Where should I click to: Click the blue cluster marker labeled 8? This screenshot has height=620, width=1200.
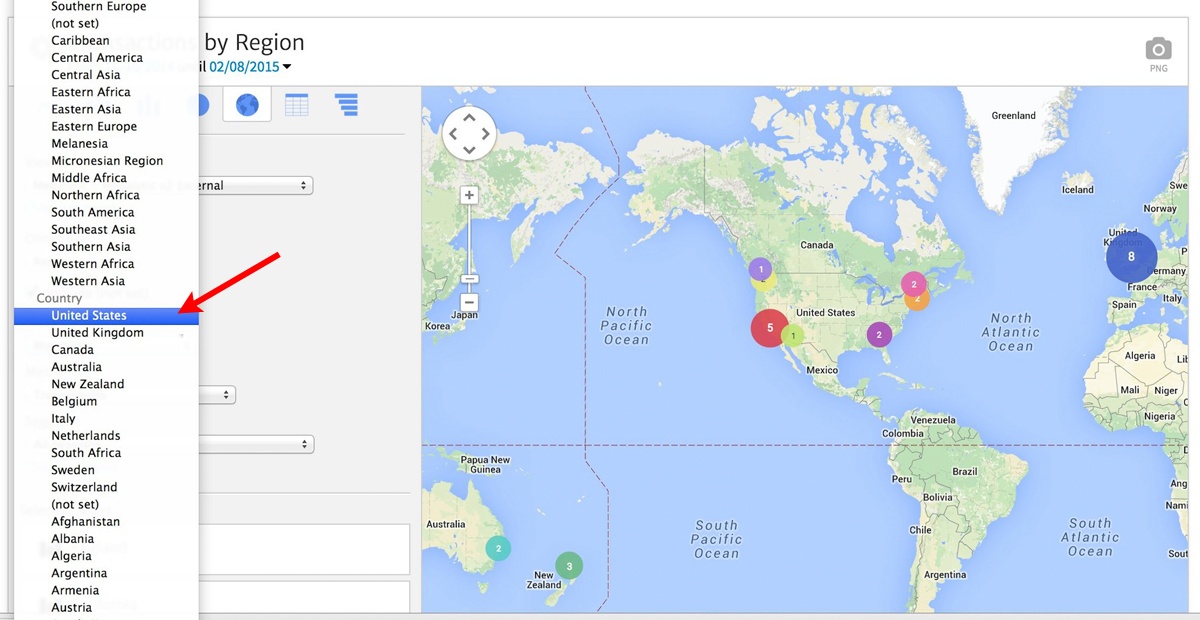1131,257
